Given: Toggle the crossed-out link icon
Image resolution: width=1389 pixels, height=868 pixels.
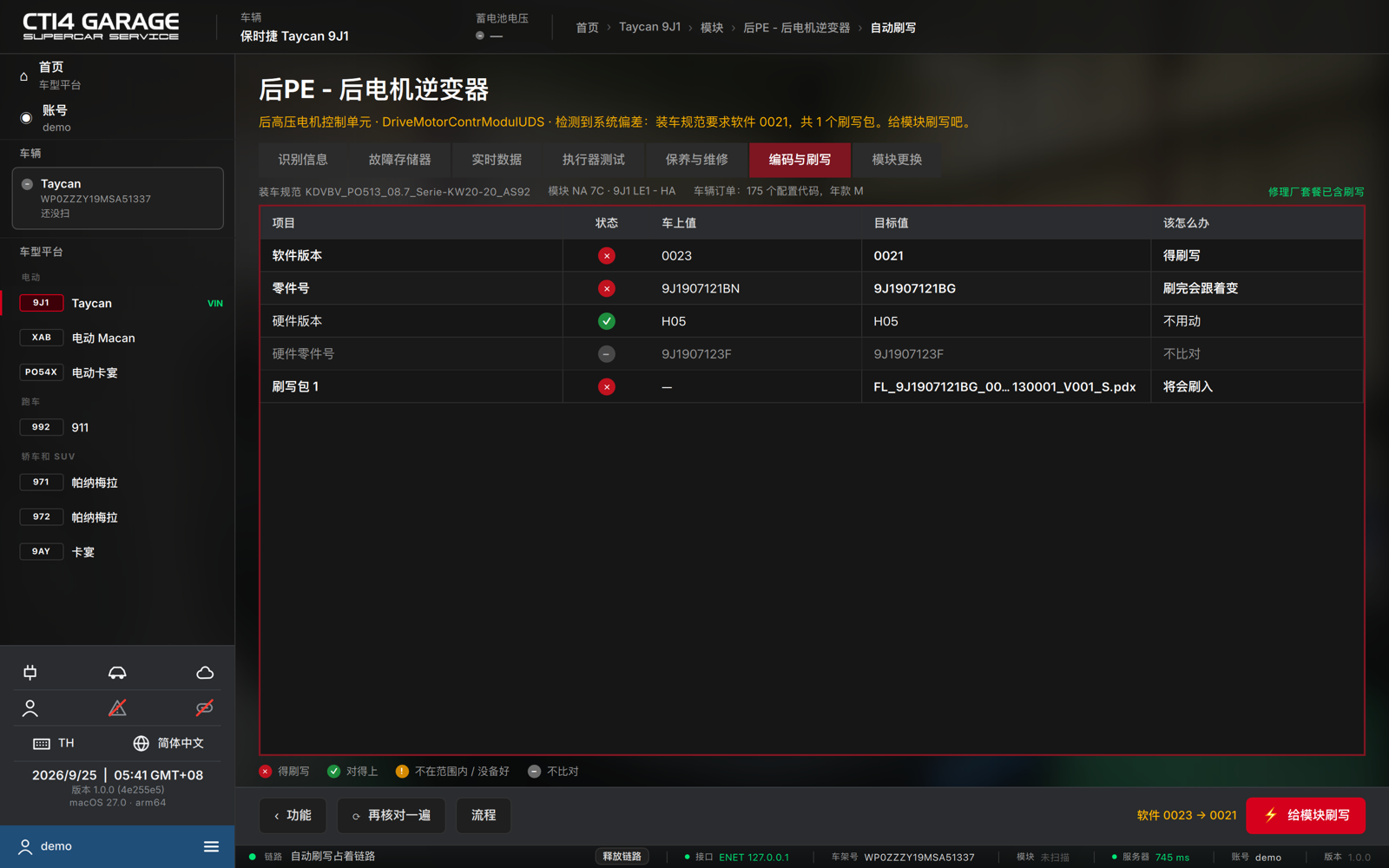Looking at the screenshot, I should coord(205,708).
